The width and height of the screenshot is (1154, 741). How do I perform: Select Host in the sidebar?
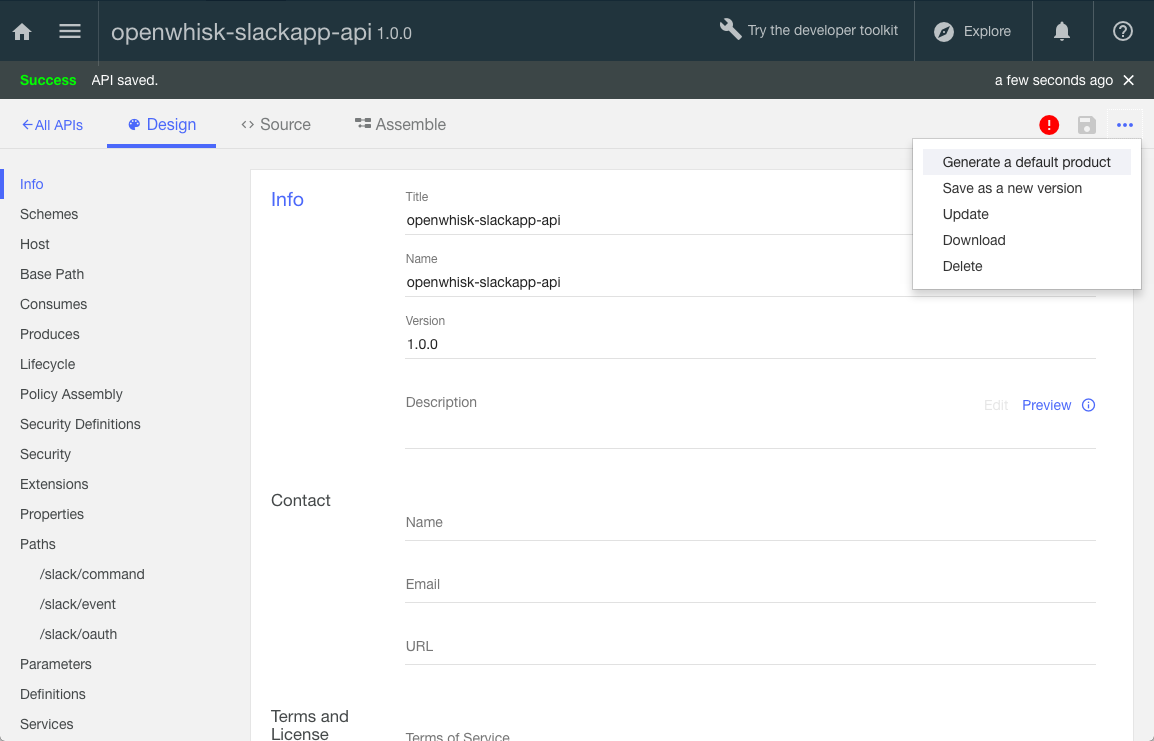[x=35, y=244]
